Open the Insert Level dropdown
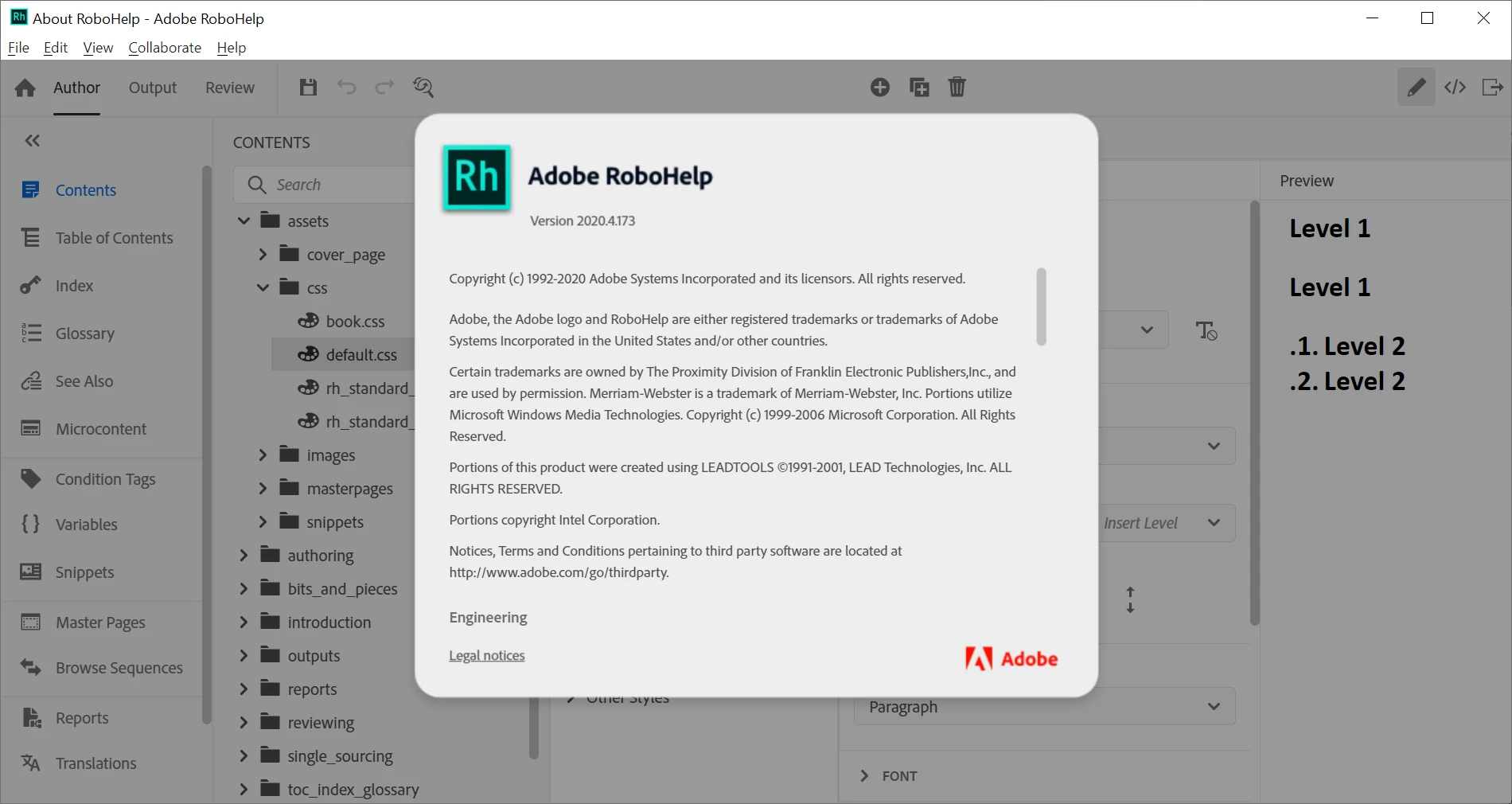This screenshot has height=804, width=1512. (1167, 523)
